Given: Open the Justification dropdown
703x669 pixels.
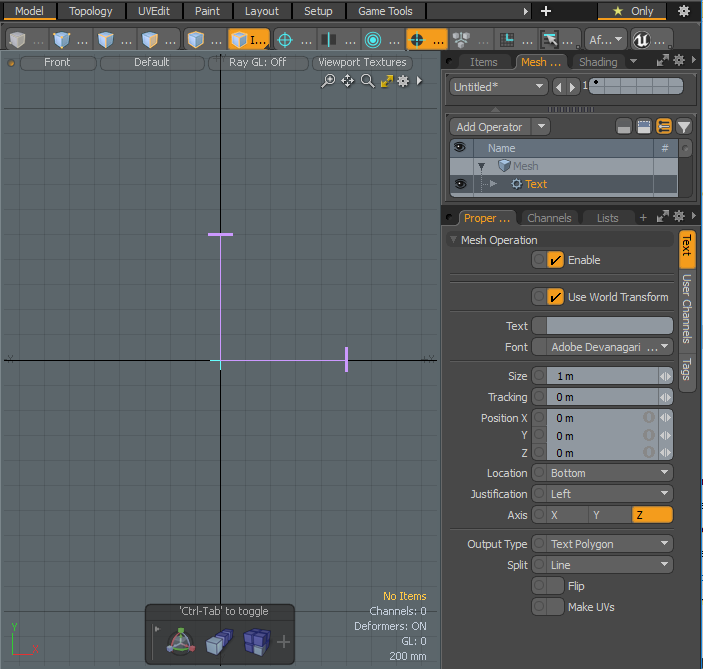Looking at the screenshot, I should click(610, 494).
